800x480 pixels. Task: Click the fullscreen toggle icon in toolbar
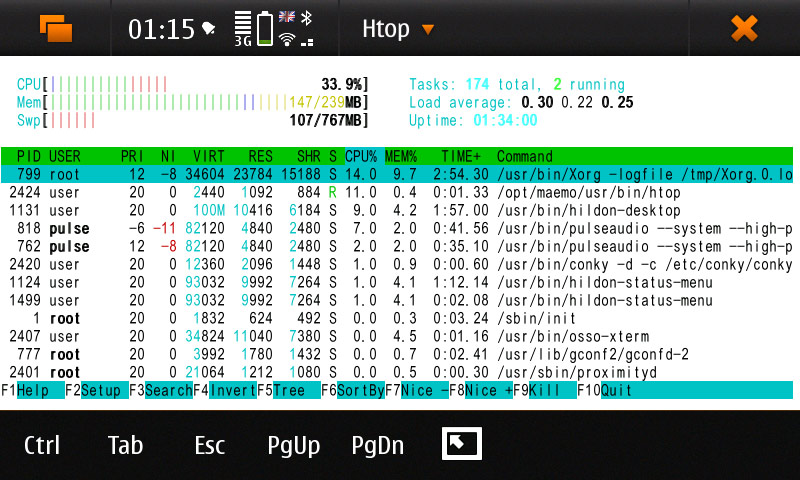(462, 444)
